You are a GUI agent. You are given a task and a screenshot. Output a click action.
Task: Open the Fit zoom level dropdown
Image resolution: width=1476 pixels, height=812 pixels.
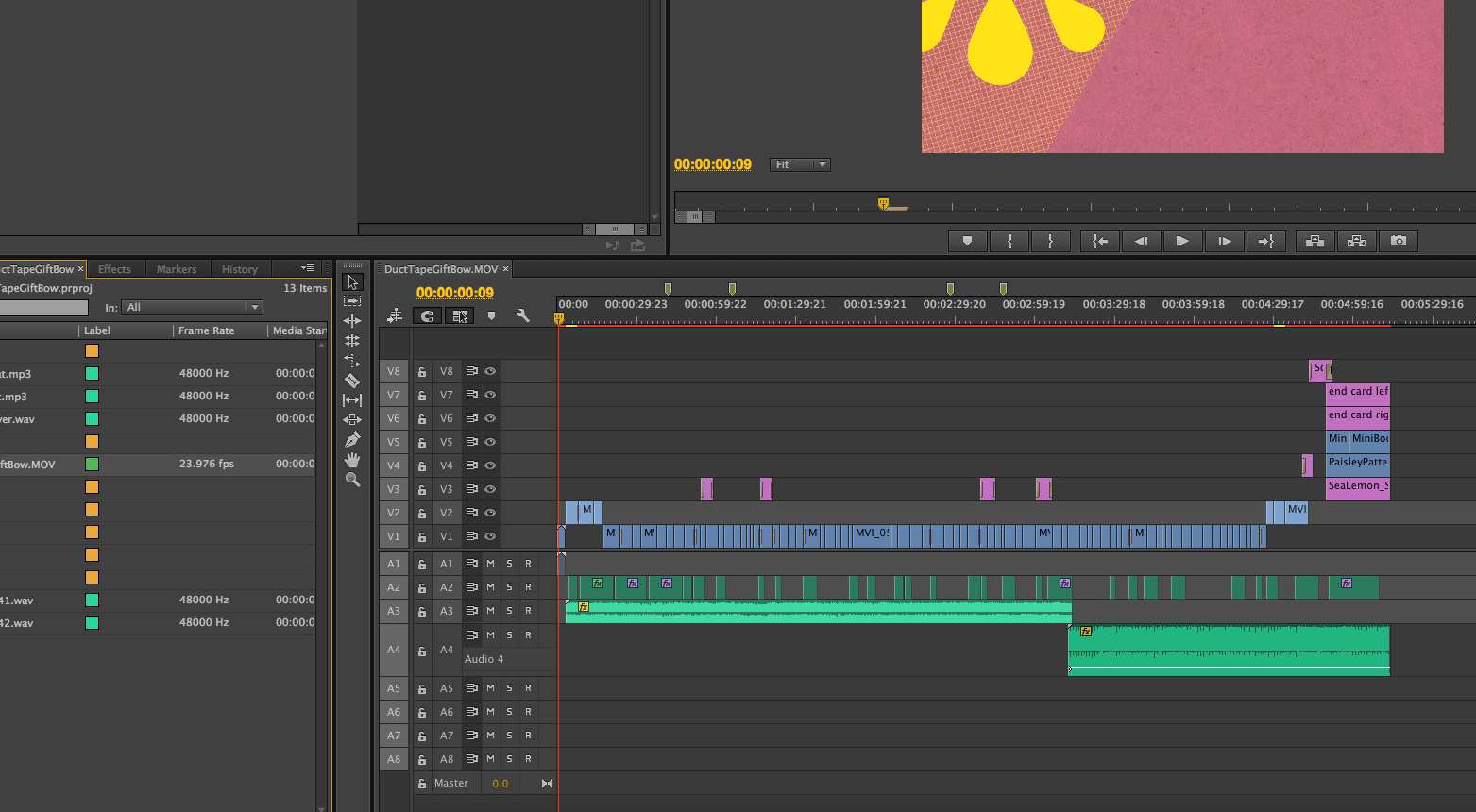click(x=800, y=164)
